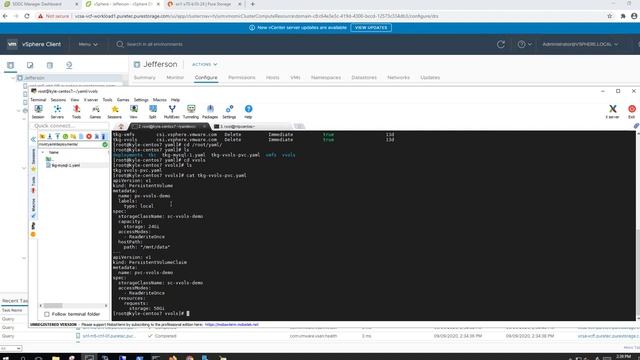Click the green refresh icon in SFTP toolbar

tap(65, 136)
